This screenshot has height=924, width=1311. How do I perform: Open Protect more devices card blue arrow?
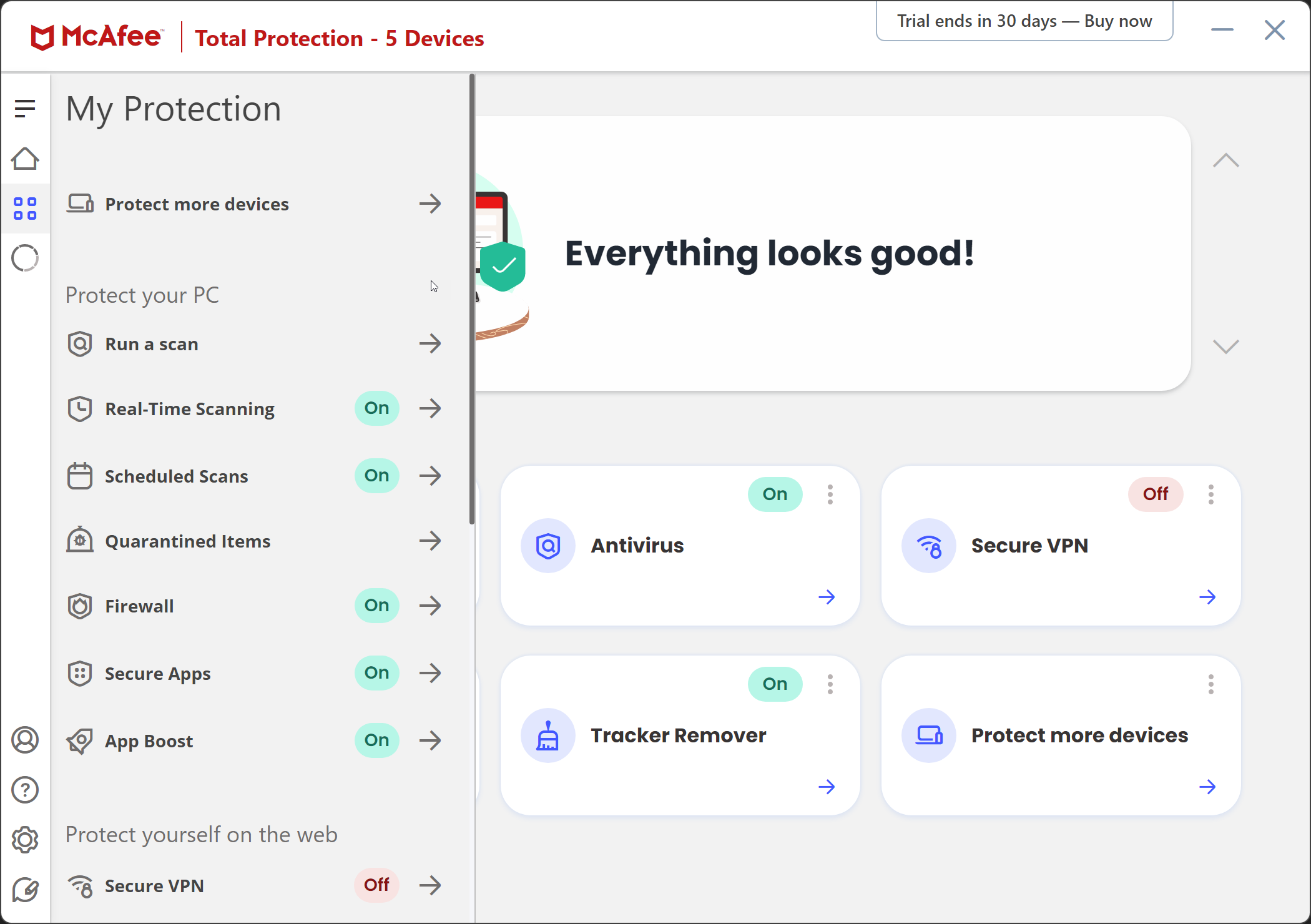[x=1208, y=787]
